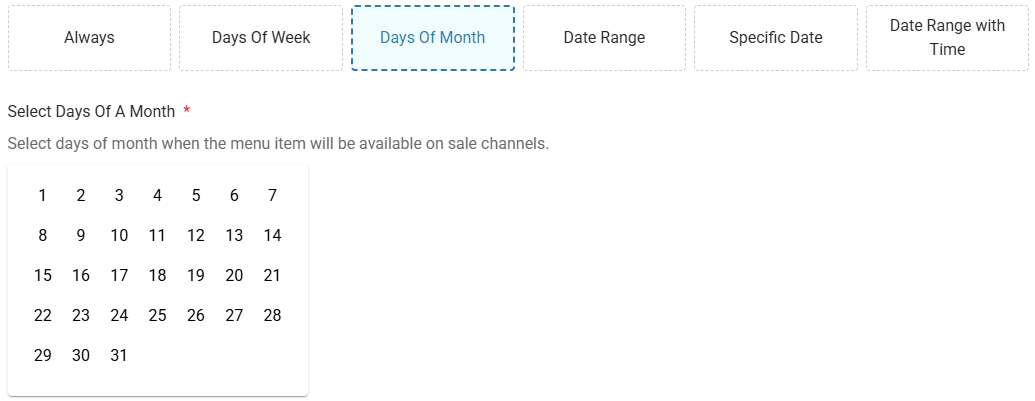1035x401 pixels.
Task: Open Date Range with Time option
Action: (x=947, y=38)
